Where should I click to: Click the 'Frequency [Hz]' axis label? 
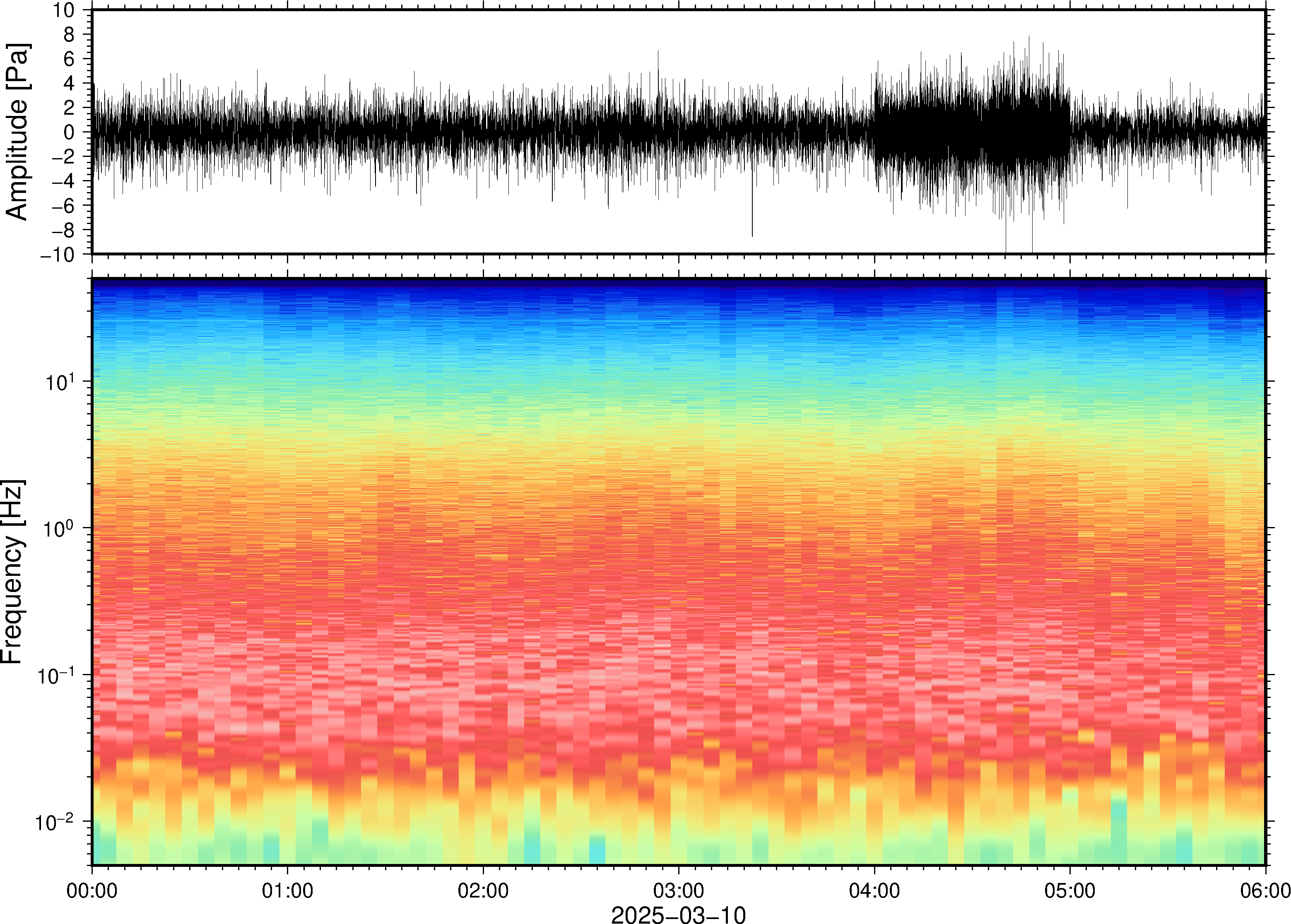[12, 572]
